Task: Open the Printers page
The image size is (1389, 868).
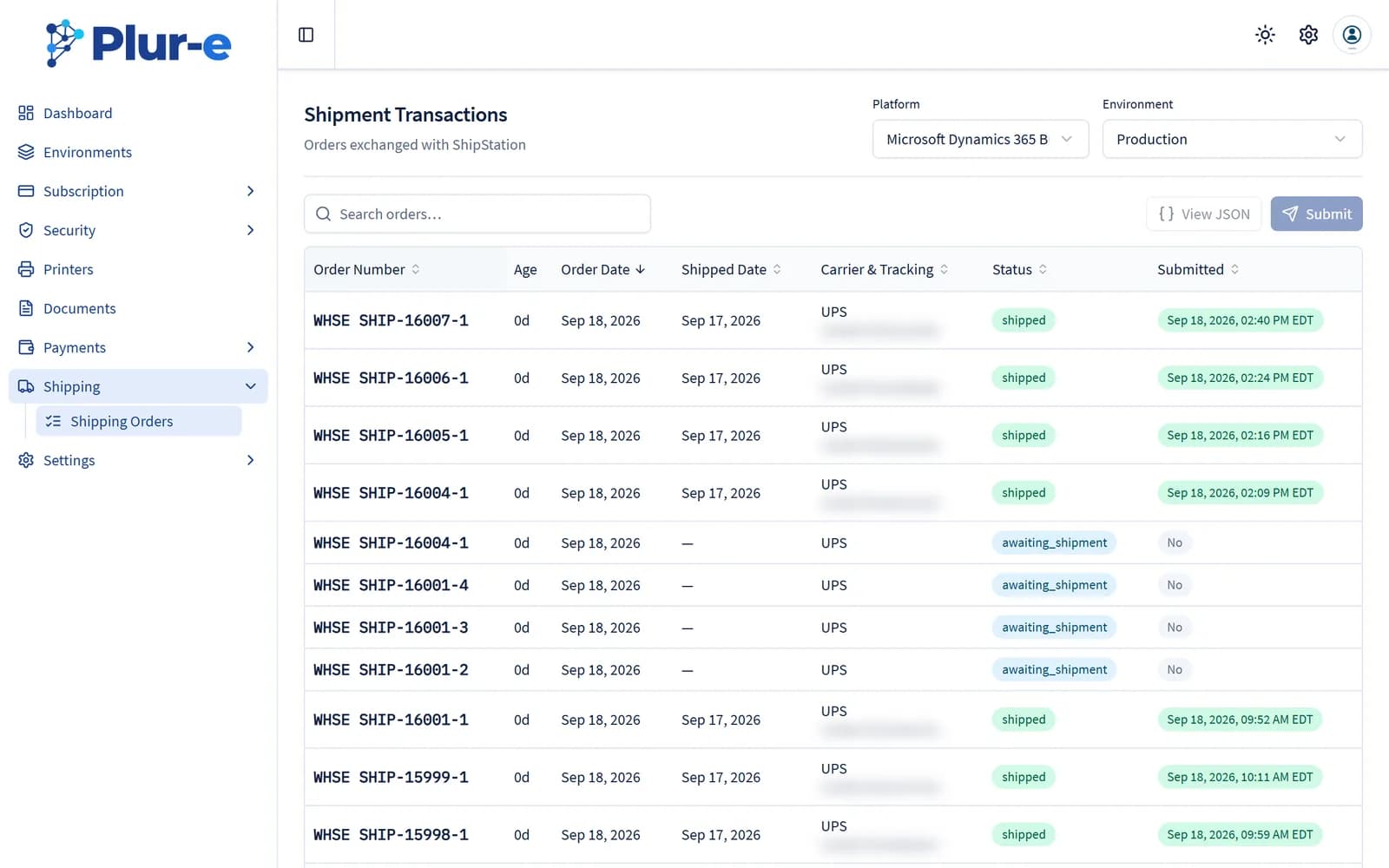Action: pos(68,269)
